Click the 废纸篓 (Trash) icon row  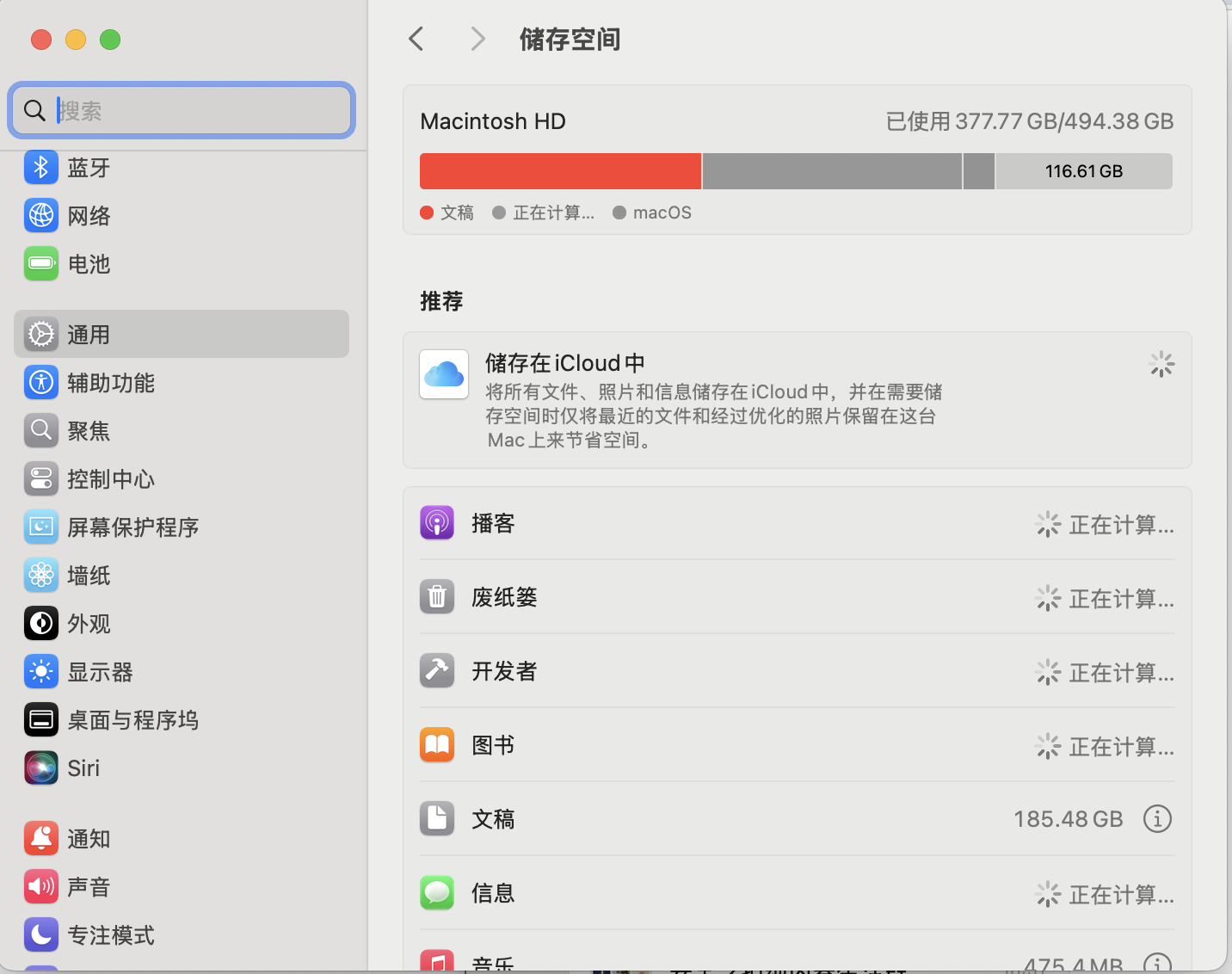point(437,597)
